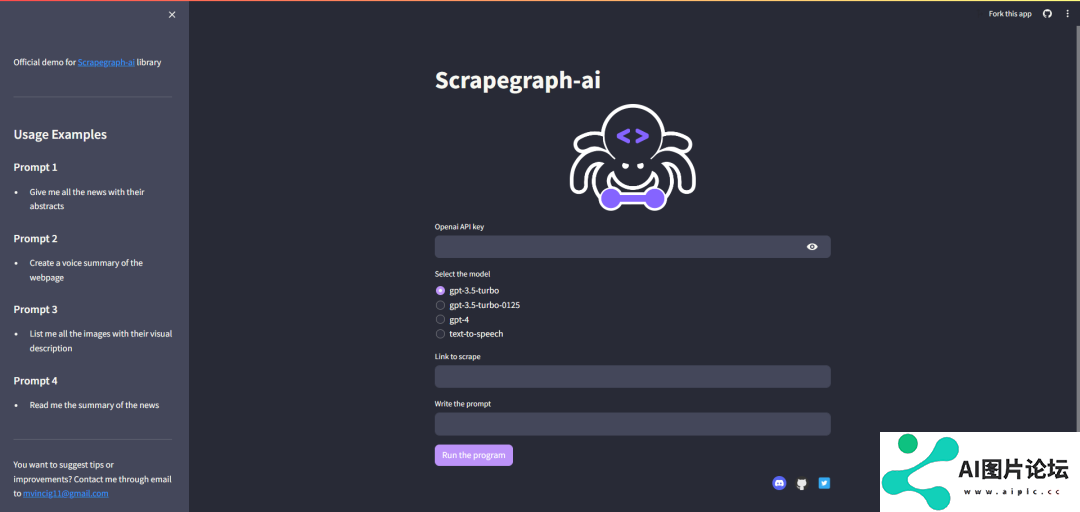
Task: Open the three-dot app menu
Action: click(1068, 14)
